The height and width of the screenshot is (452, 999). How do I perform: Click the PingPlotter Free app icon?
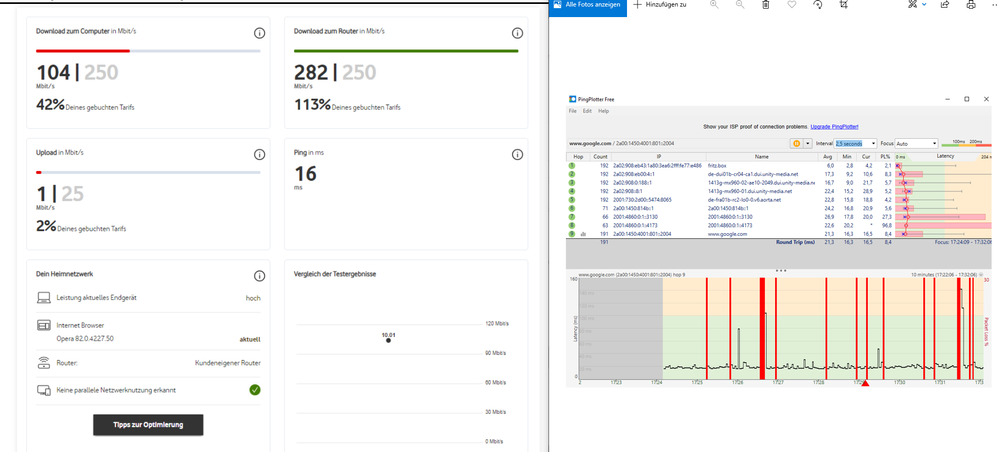click(x=572, y=99)
